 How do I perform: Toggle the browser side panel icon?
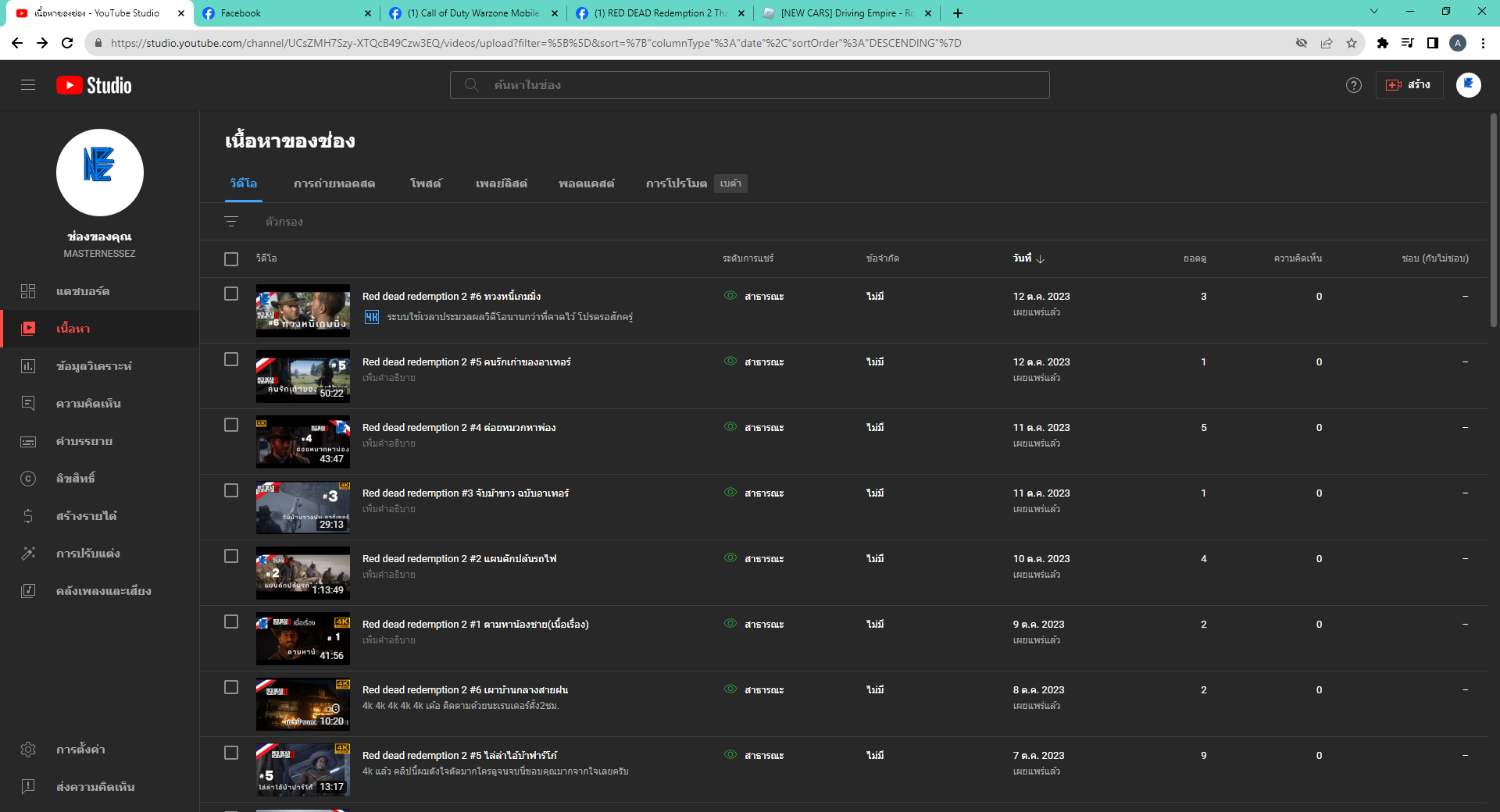1433,43
